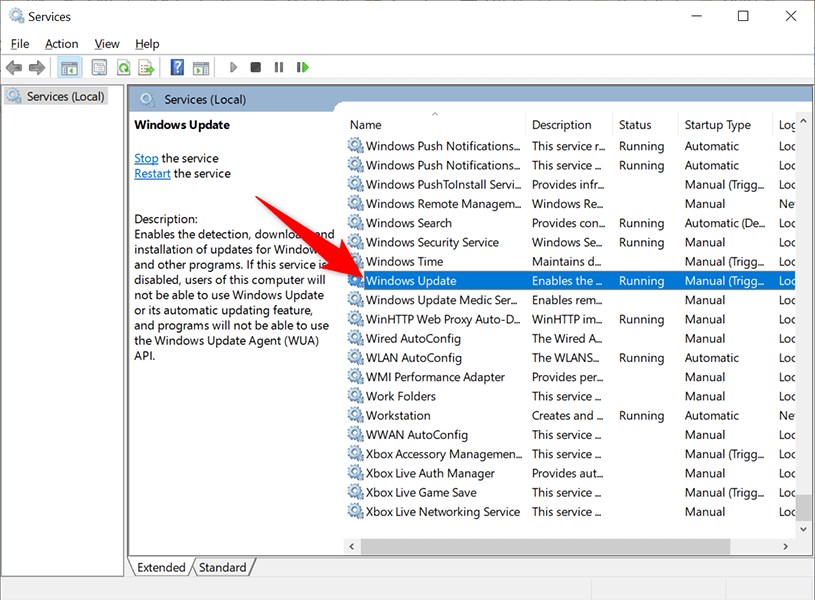Click the Show/Hide Console Tree icon

69,67
